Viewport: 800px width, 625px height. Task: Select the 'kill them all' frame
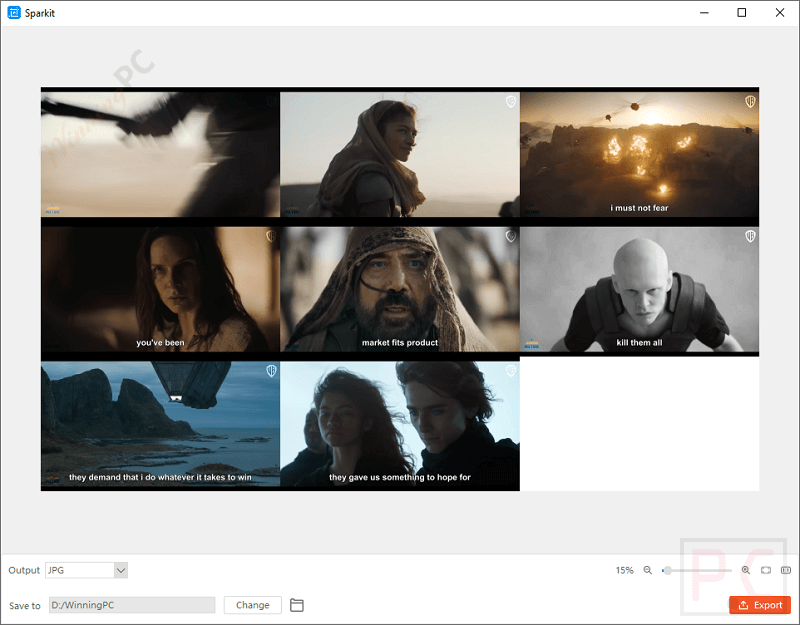[x=639, y=289]
